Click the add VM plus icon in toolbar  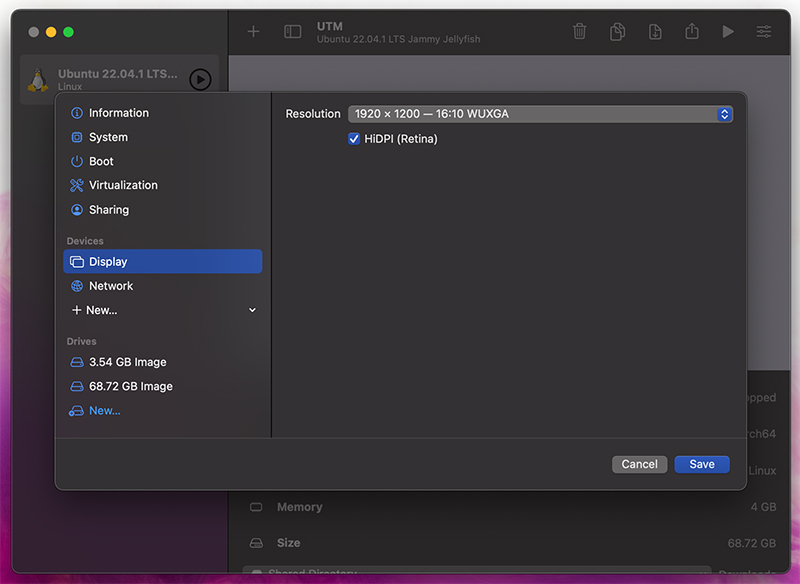coord(253,32)
